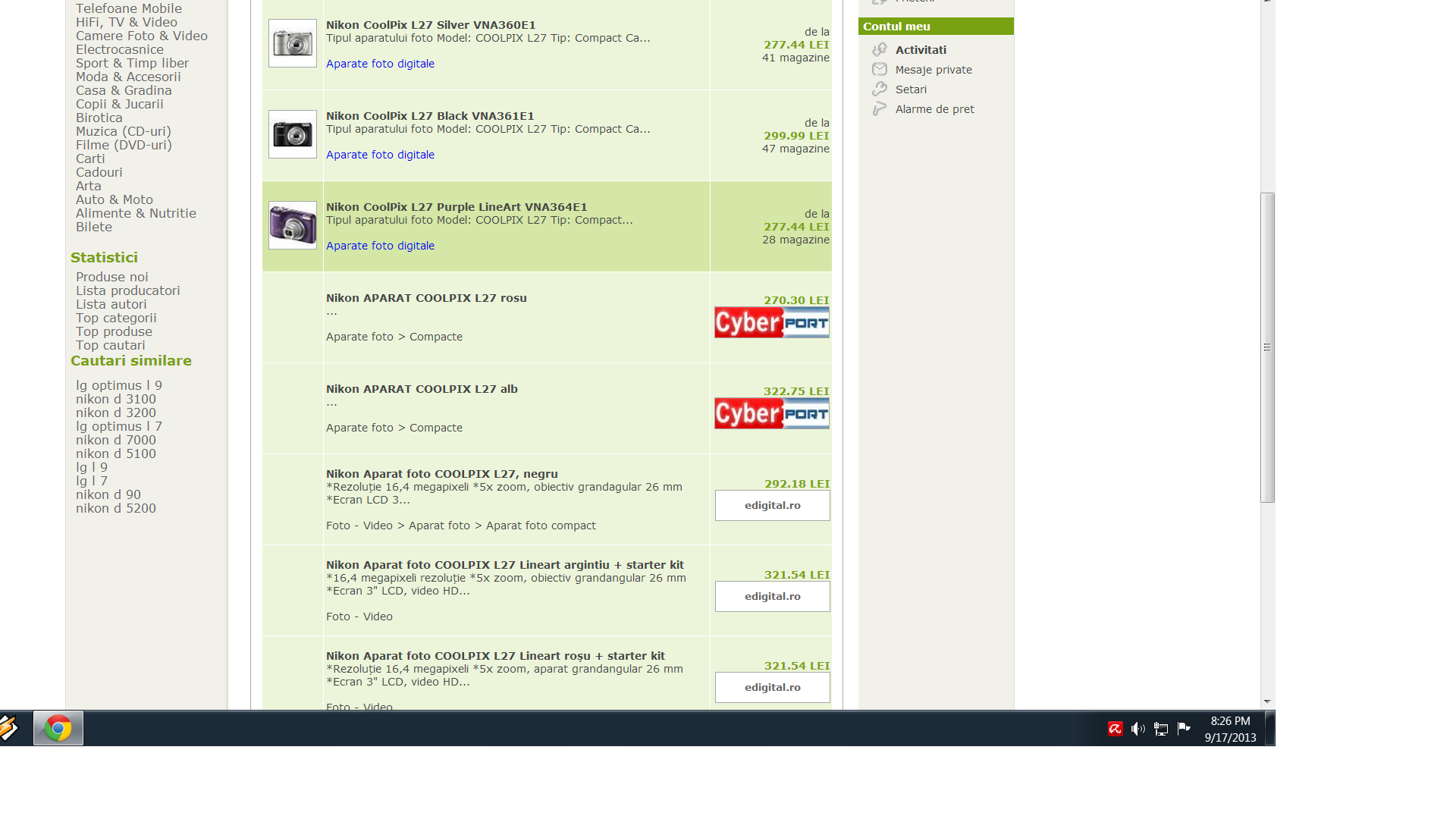Click Aparate foto > Compacte under L27 alb
1456x819 pixels.
tap(394, 428)
